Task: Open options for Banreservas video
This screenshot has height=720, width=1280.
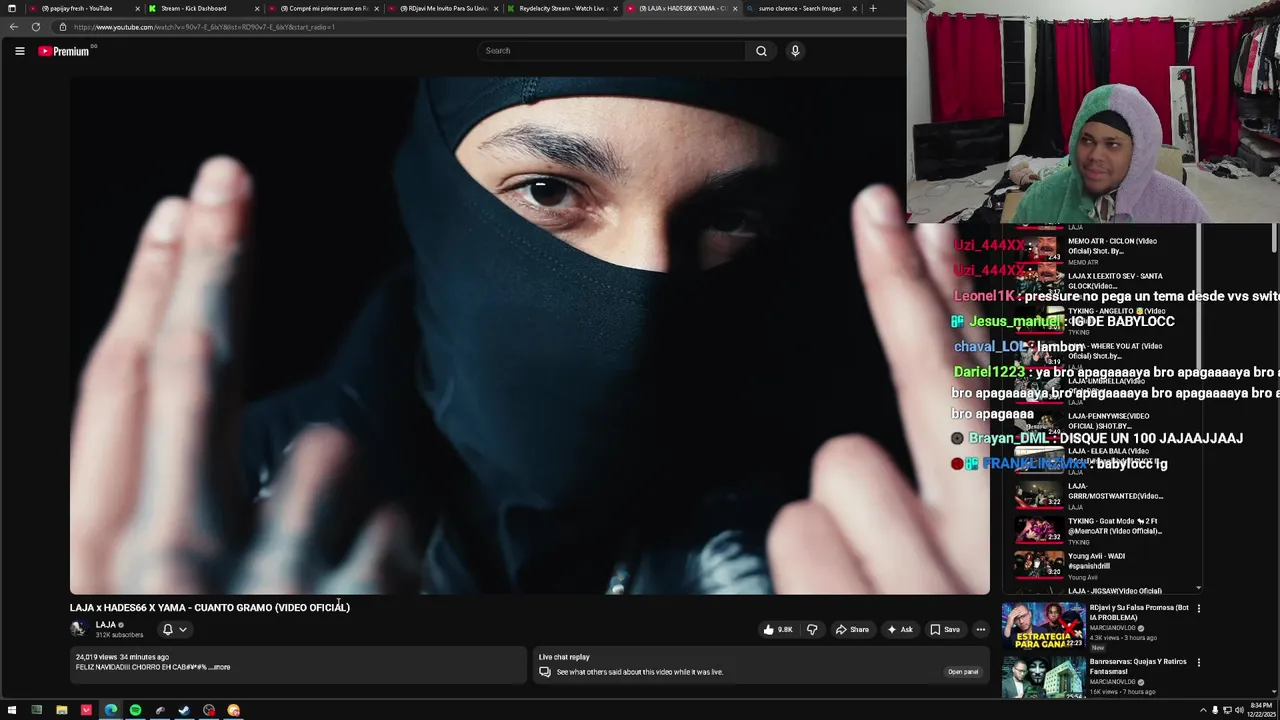Action: coord(1198,662)
